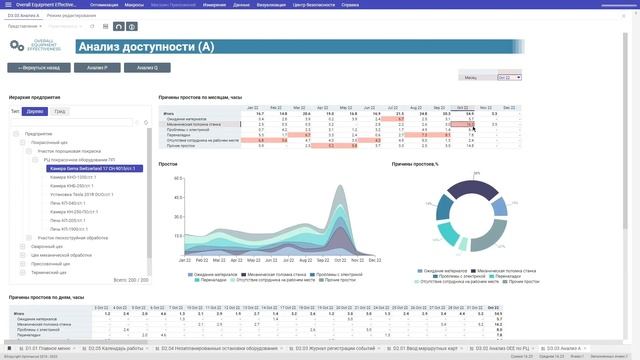640x360 pixels.
Task: Open the 'Визуализация' menu
Action: (271, 5)
